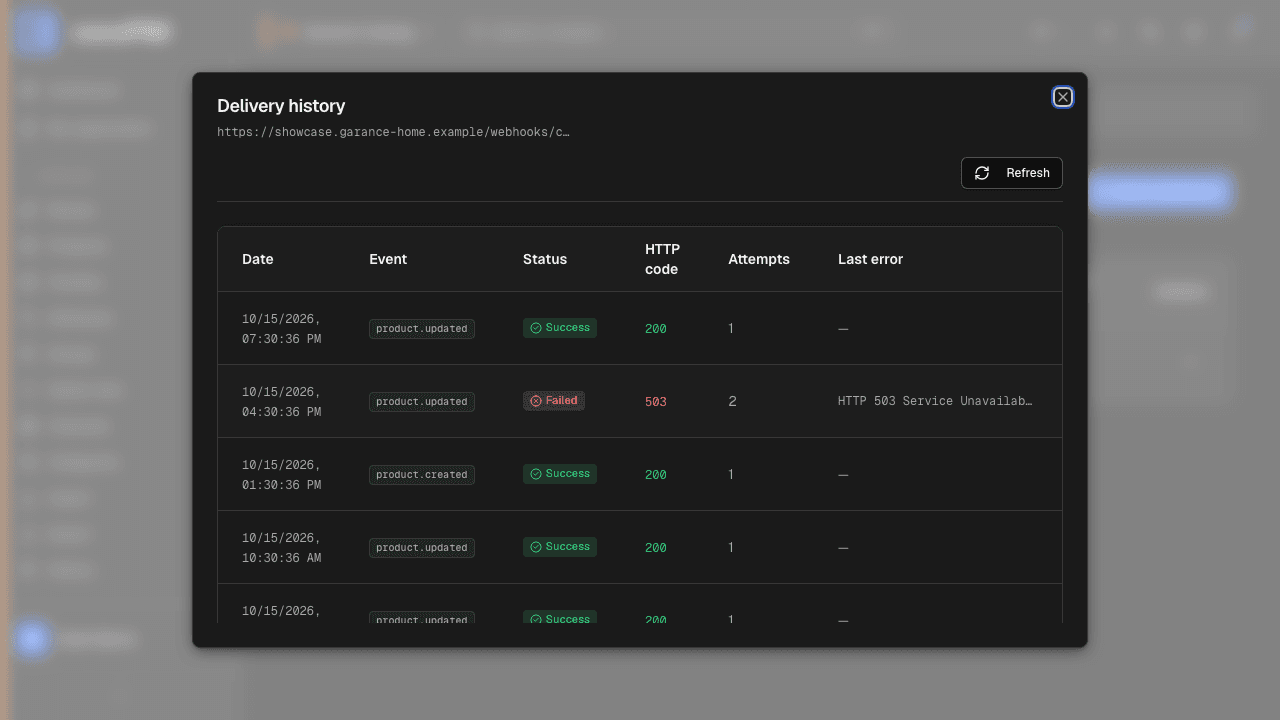Viewport: 1280px width, 720px height.
Task: Click the 503 HTTP code
Action: 656,402
